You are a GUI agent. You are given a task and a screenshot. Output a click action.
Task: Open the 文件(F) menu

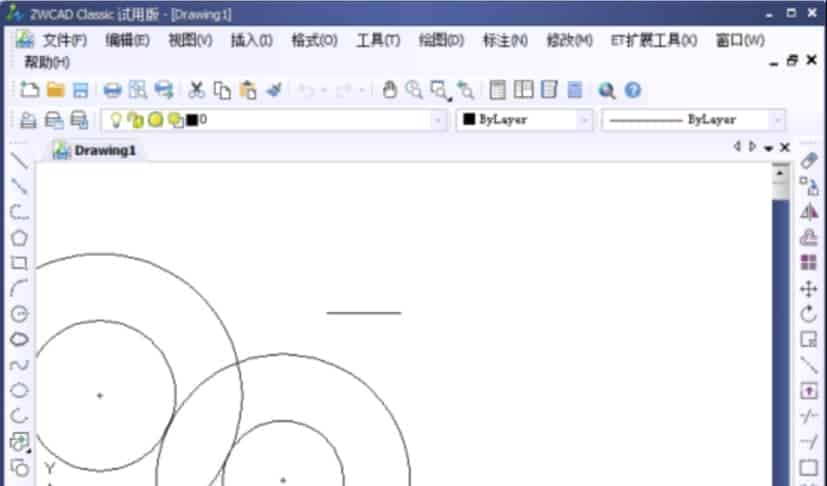[x=65, y=40]
